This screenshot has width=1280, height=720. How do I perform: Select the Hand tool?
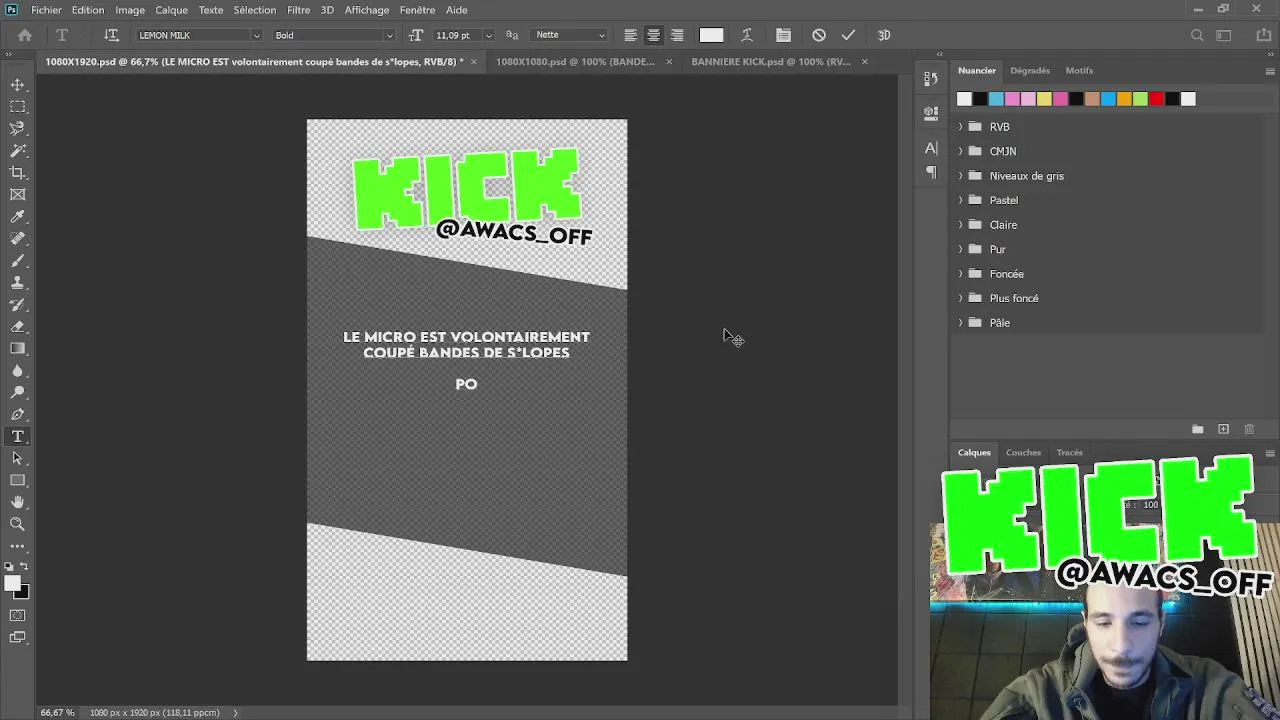point(17,502)
